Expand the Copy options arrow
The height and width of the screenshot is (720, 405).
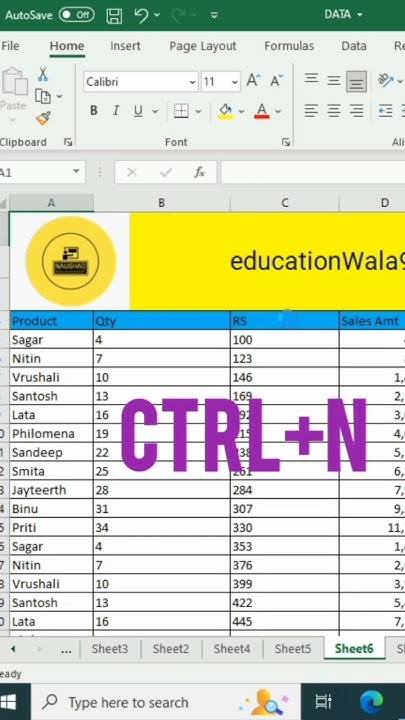click(59, 96)
